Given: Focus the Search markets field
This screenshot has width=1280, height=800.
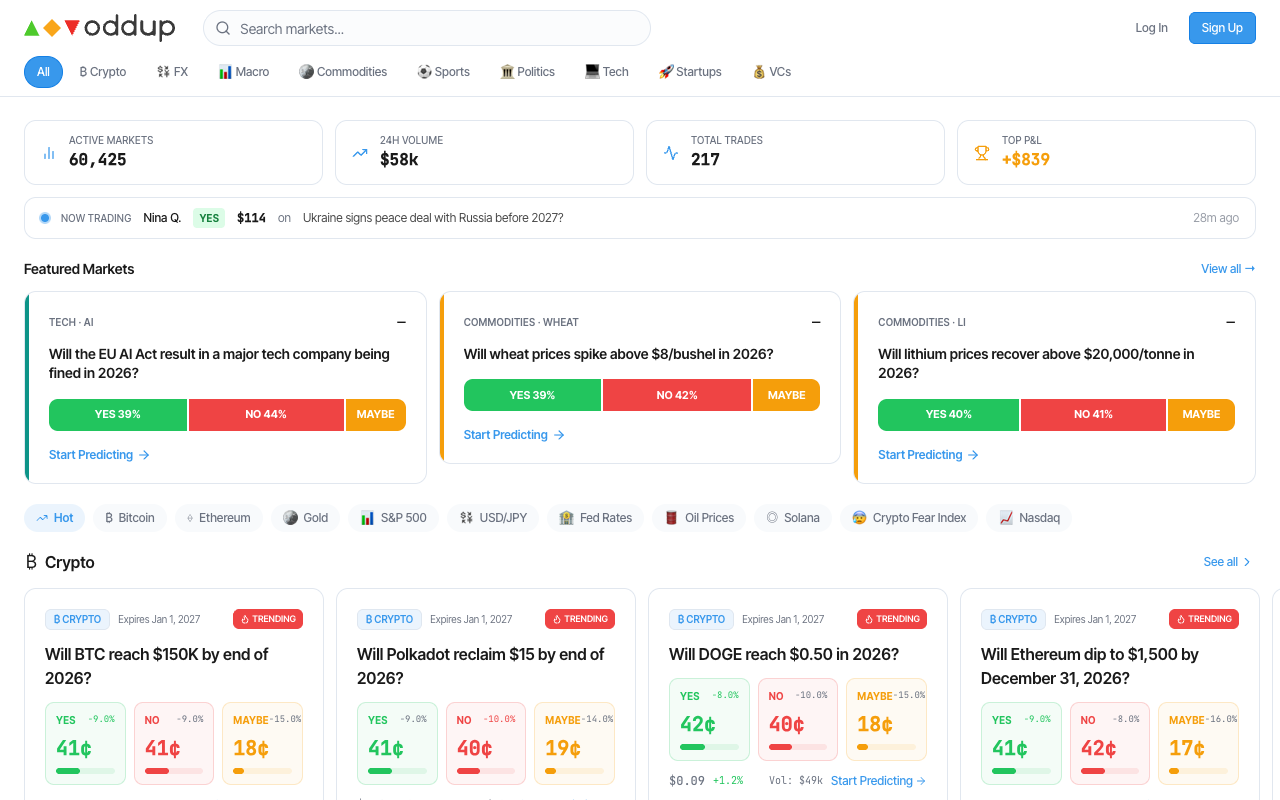Looking at the screenshot, I should click(427, 28).
